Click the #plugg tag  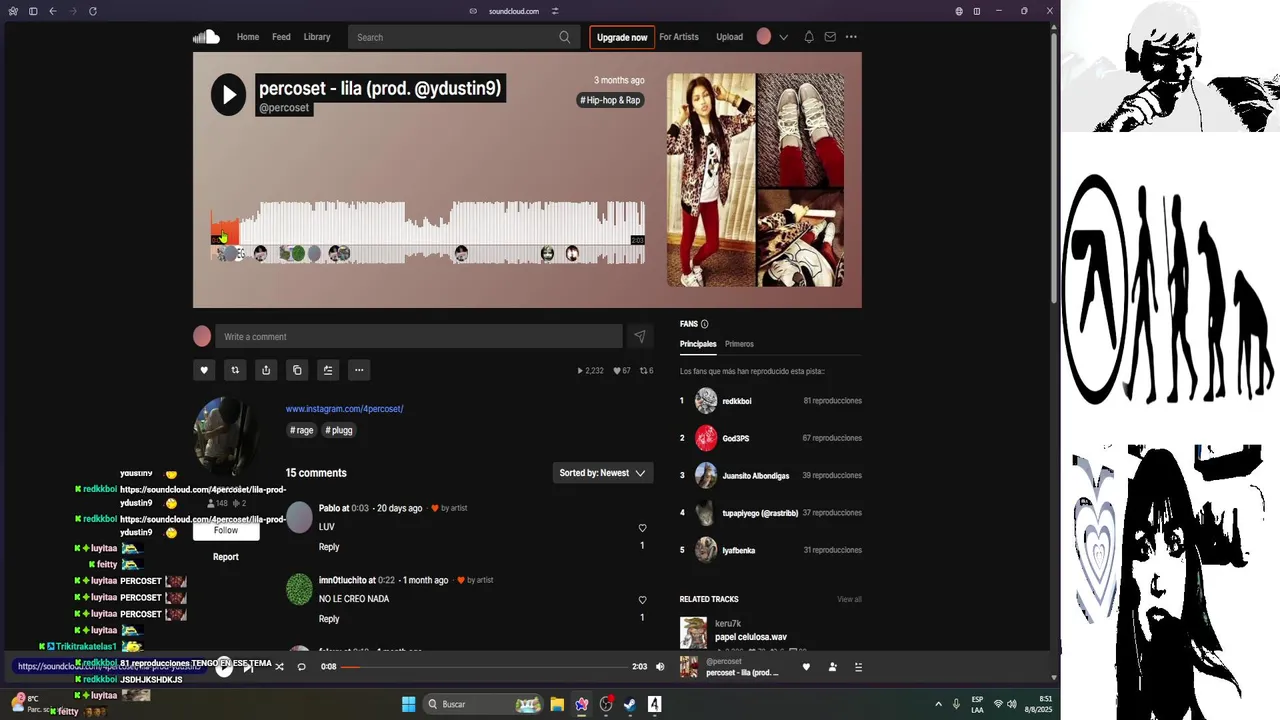pyautogui.click(x=339, y=430)
